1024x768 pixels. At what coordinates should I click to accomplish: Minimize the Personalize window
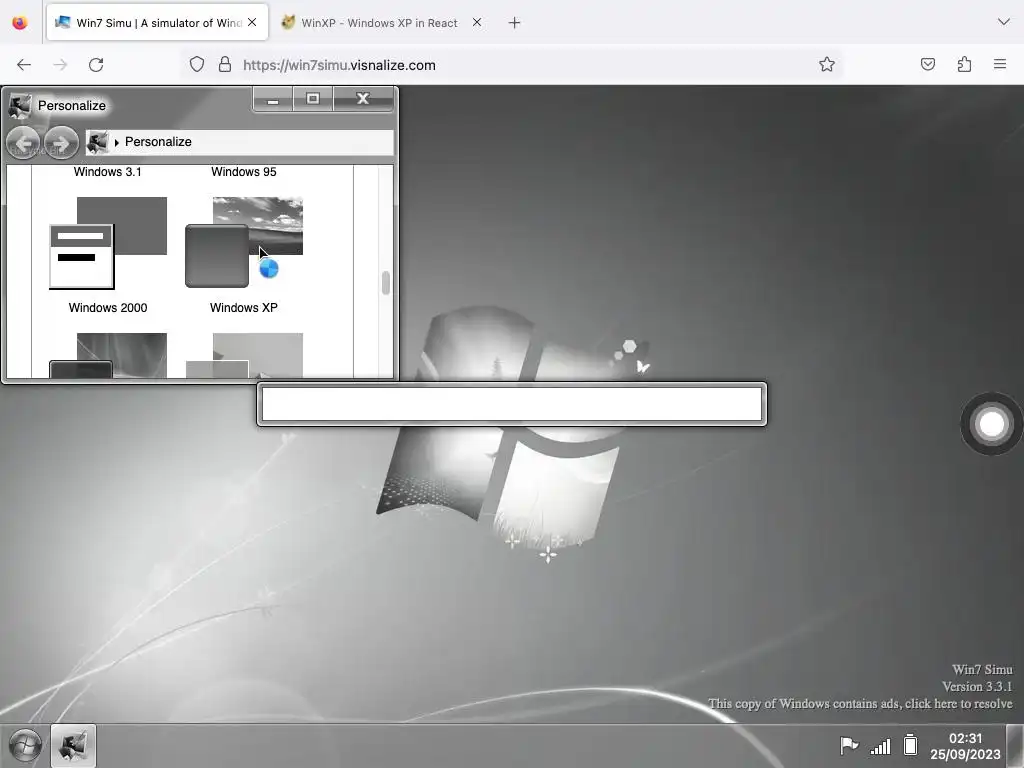273,99
